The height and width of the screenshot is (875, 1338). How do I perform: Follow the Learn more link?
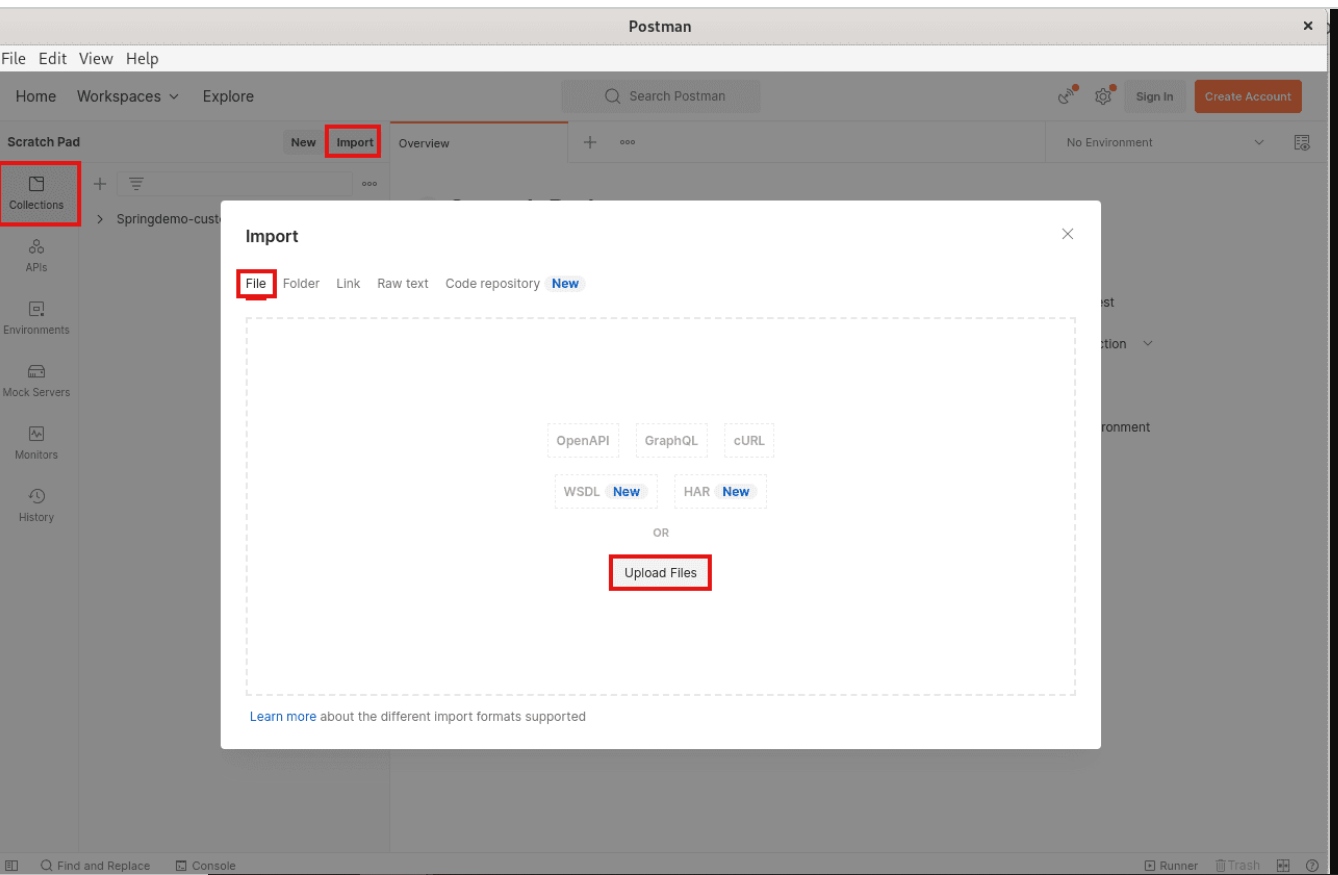pos(283,717)
